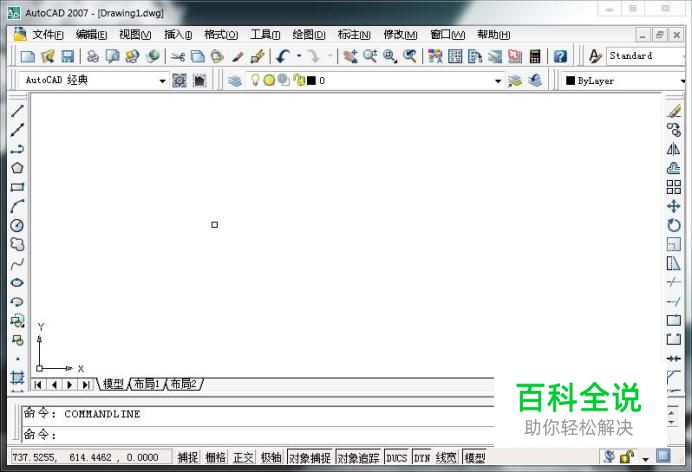The height and width of the screenshot is (472, 692).
Task: Toggle 线宽 lineweight display in status bar
Action: (x=445, y=457)
